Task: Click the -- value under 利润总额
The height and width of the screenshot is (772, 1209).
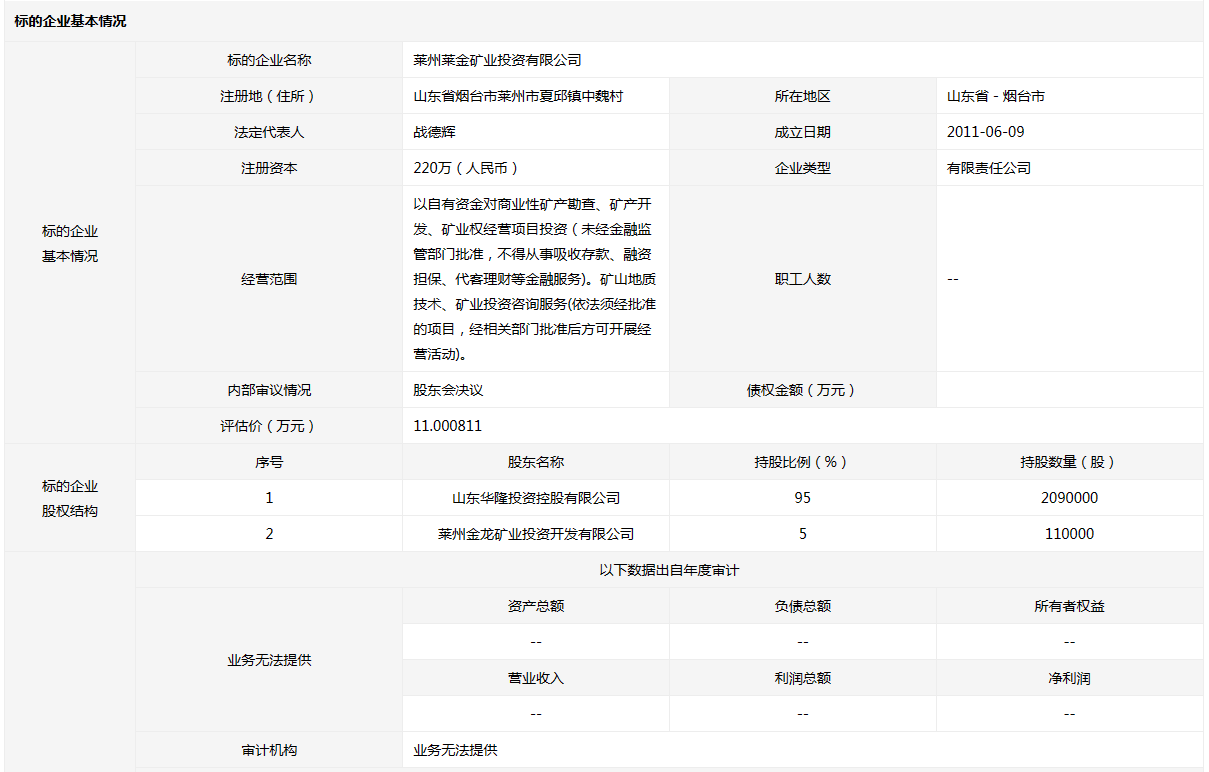Action: 803,714
